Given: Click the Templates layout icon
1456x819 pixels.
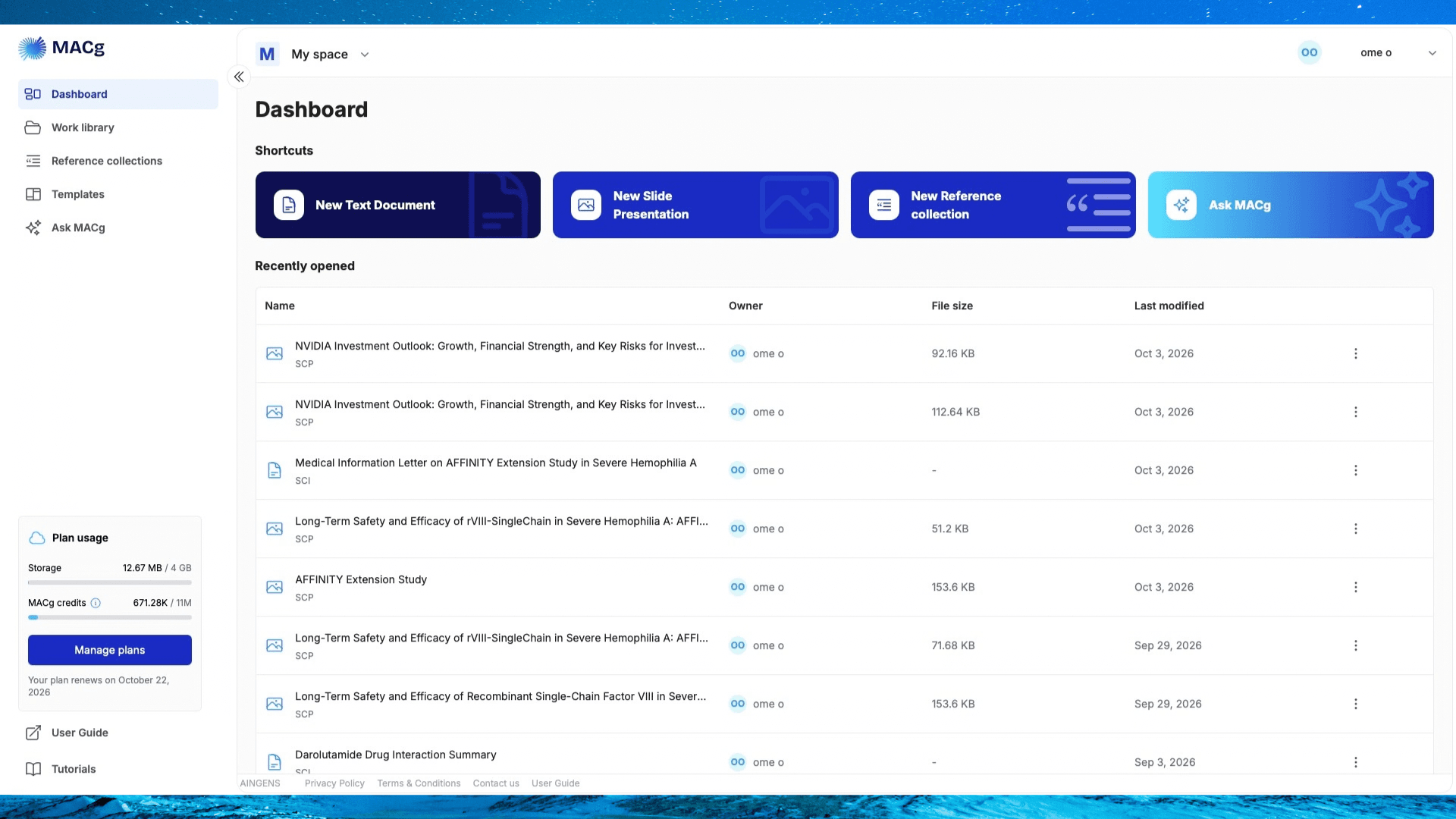Looking at the screenshot, I should (x=33, y=194).
